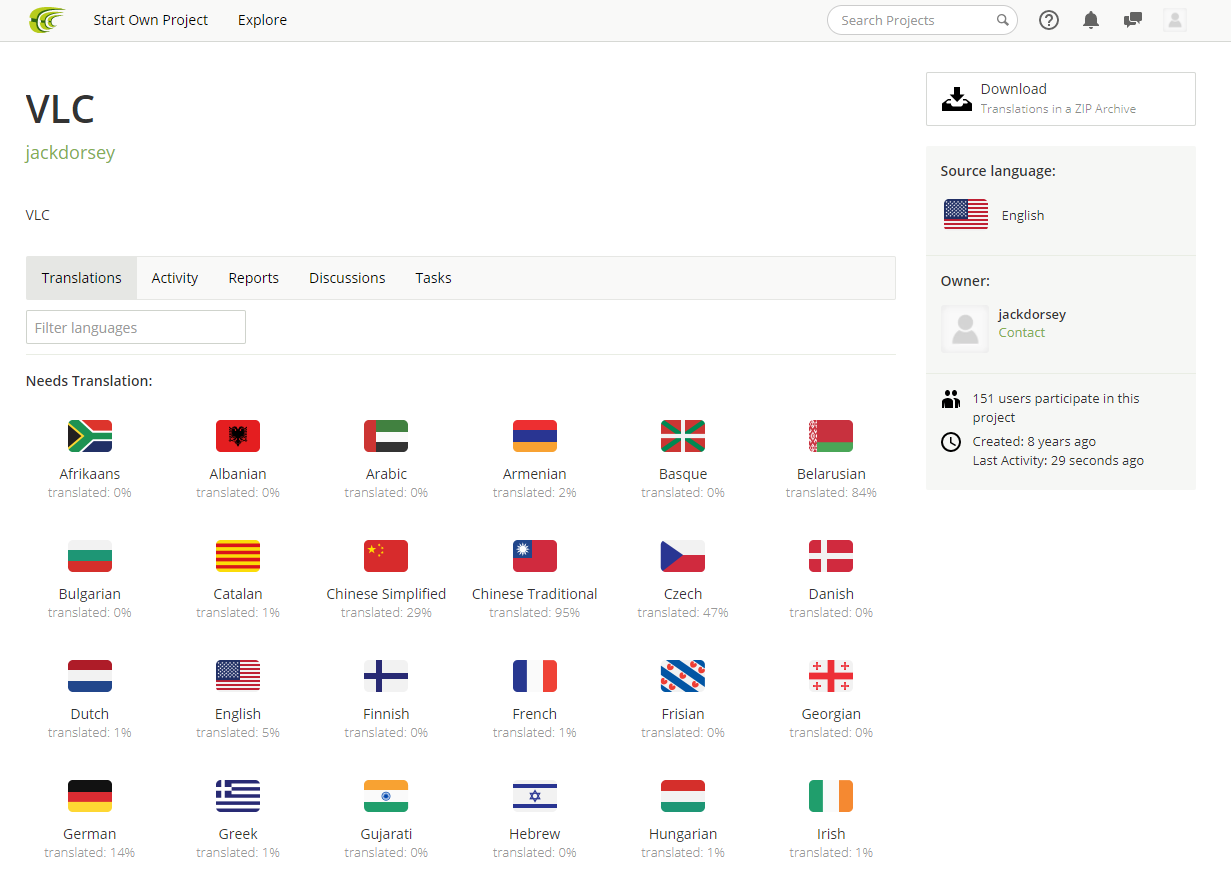1231x871 pixels.
Task: Select the Czech flag icon
Action: coord(683,556)
